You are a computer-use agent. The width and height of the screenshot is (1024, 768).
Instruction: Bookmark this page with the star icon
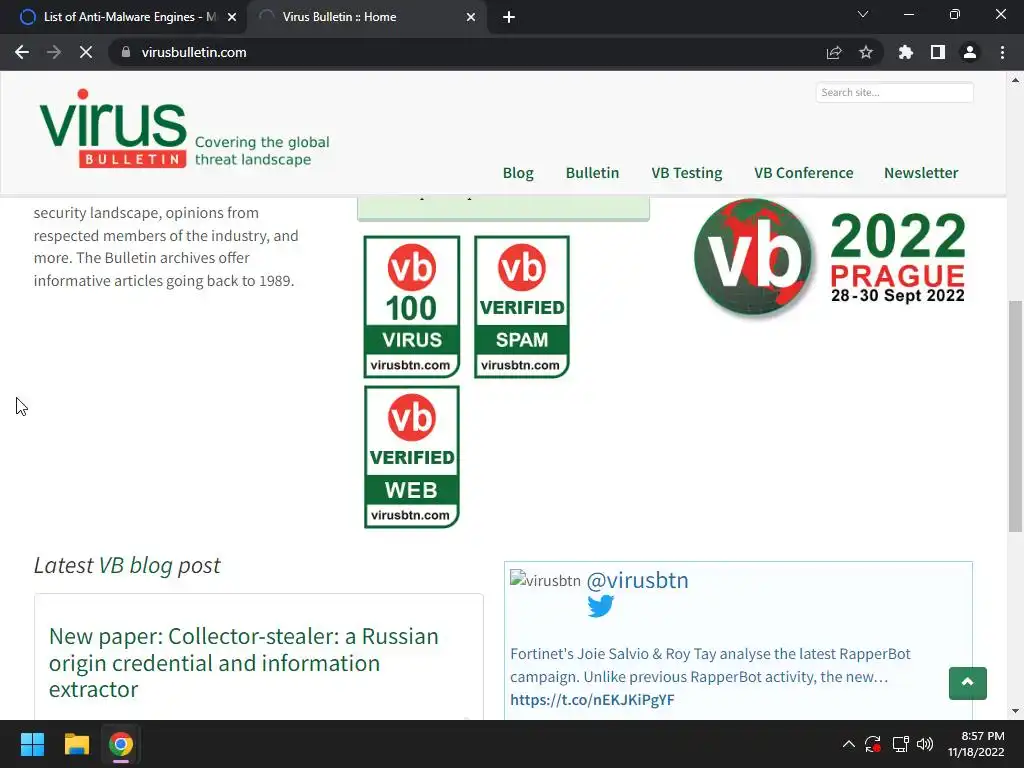(866, 52)
